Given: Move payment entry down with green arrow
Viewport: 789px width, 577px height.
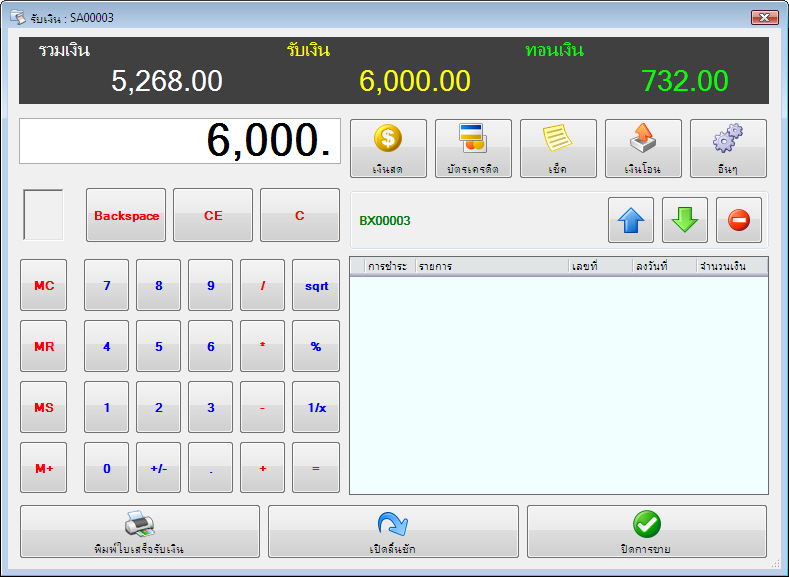Looking at the screenshot, I should coord(685,220).
